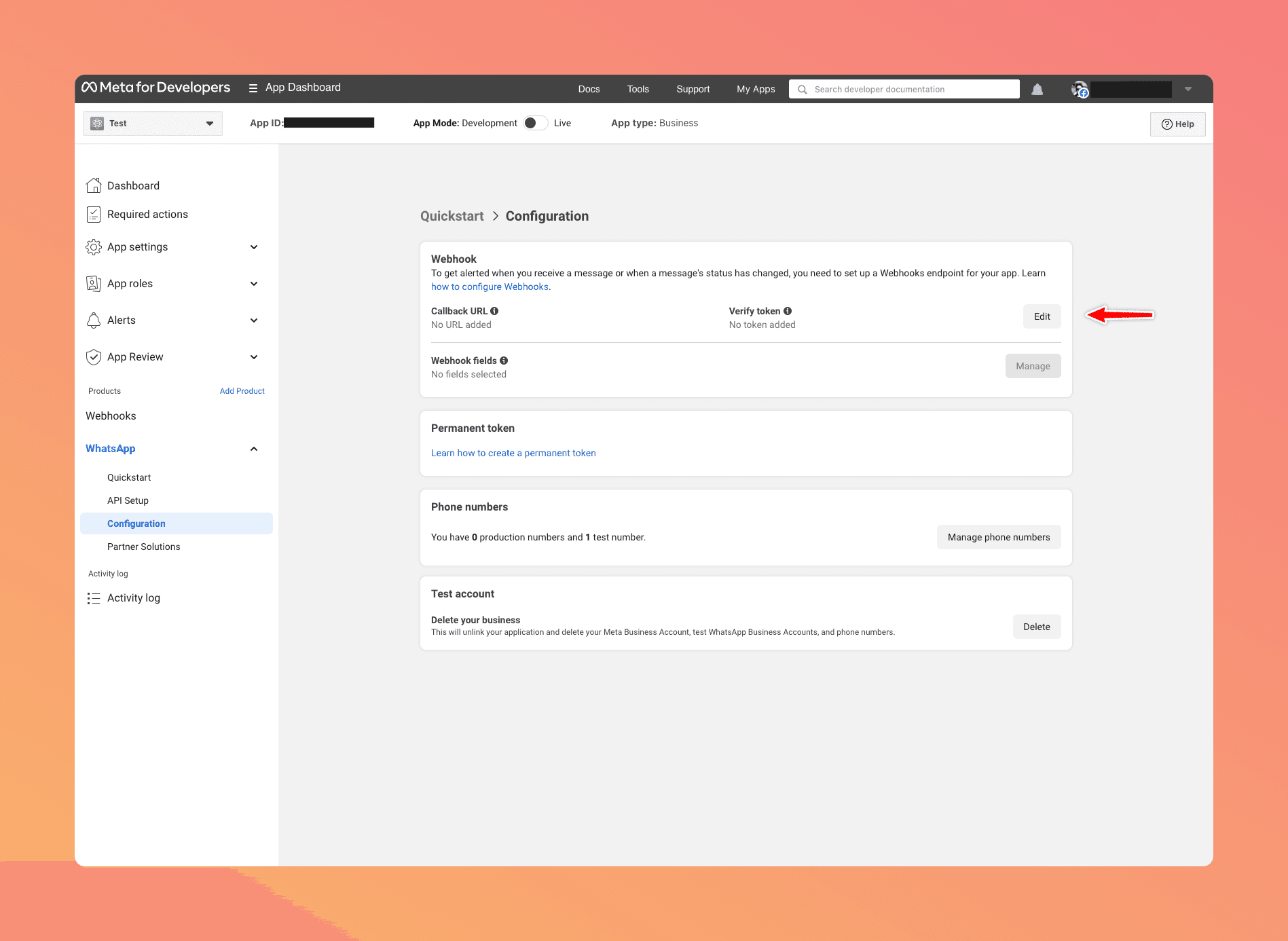Image resolution: width=1288 pixels, height=941 pixels.
Task: Click Add Product link
Action: [242, 391]
